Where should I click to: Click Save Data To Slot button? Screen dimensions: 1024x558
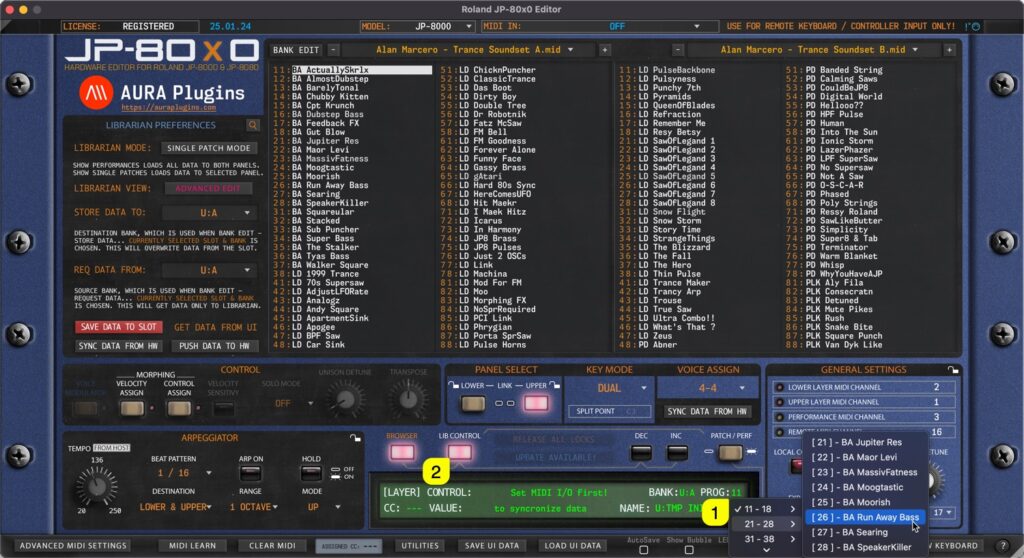[118, 327]
